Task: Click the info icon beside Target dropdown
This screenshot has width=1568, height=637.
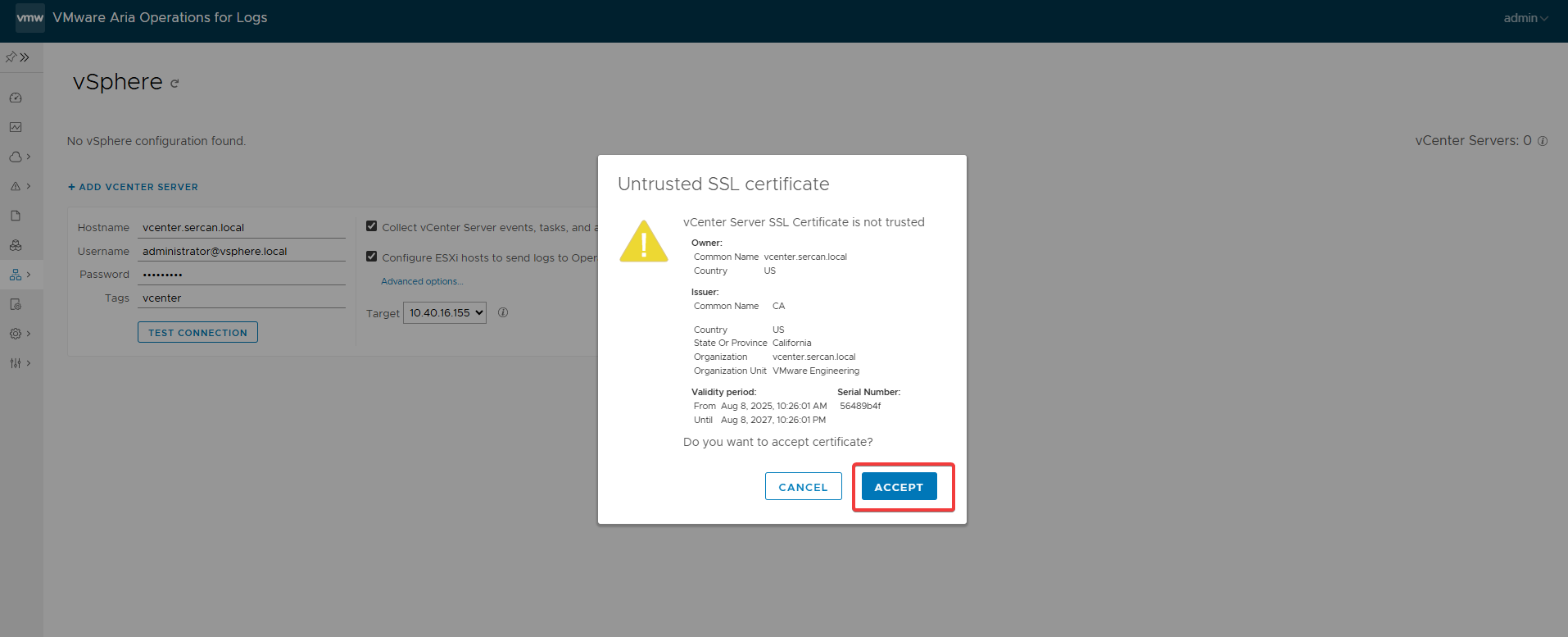Action: [x=503, y=312]
